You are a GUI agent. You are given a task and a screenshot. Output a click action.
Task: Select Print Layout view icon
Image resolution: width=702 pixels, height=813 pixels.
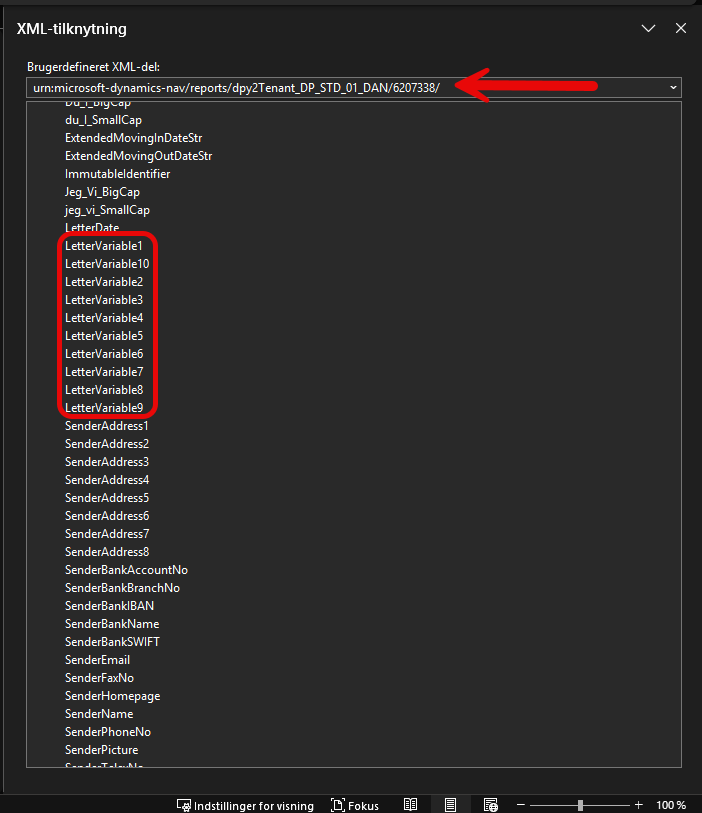point(450,805)
